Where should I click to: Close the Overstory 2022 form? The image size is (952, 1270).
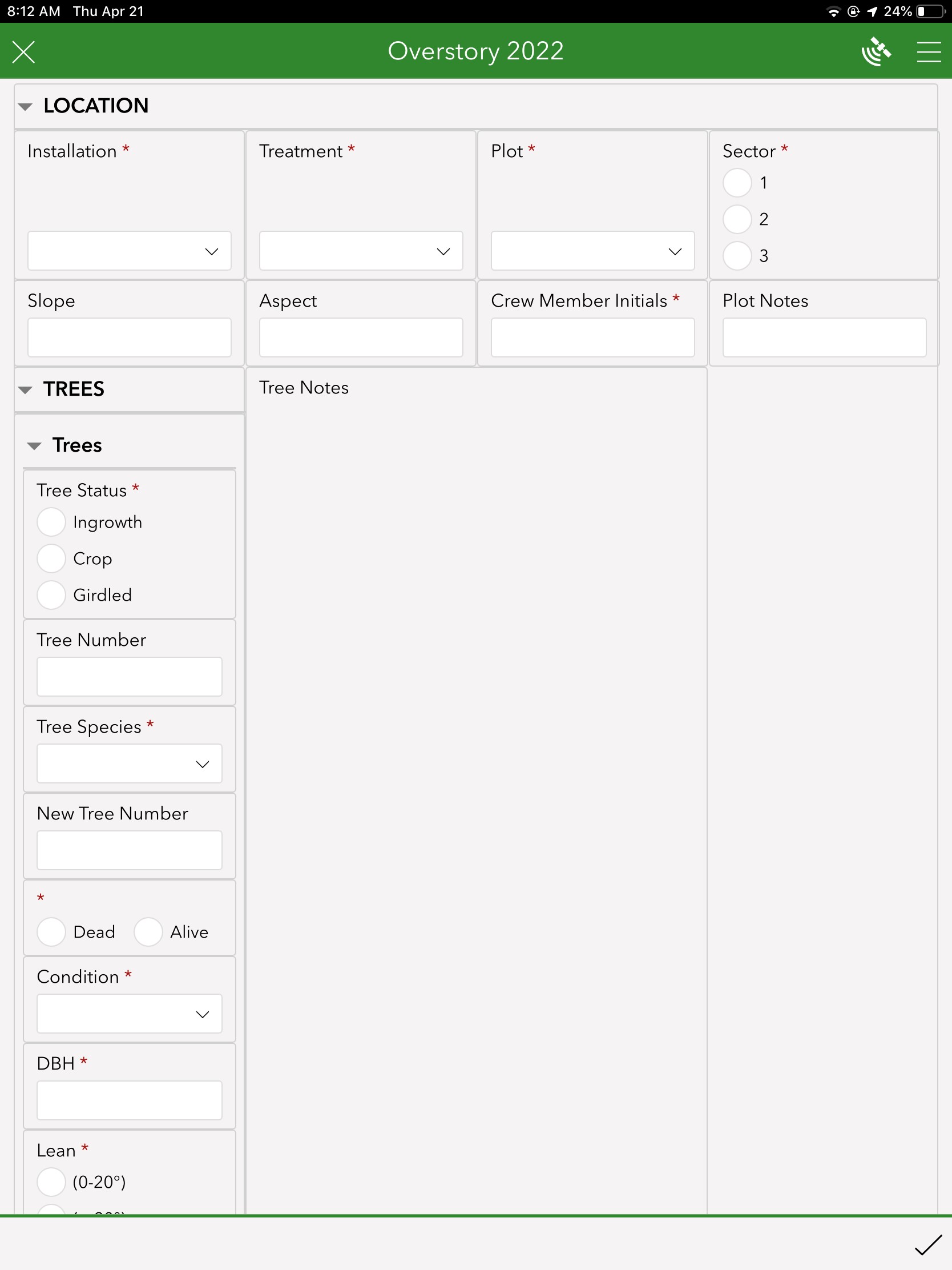click(23, 51)
